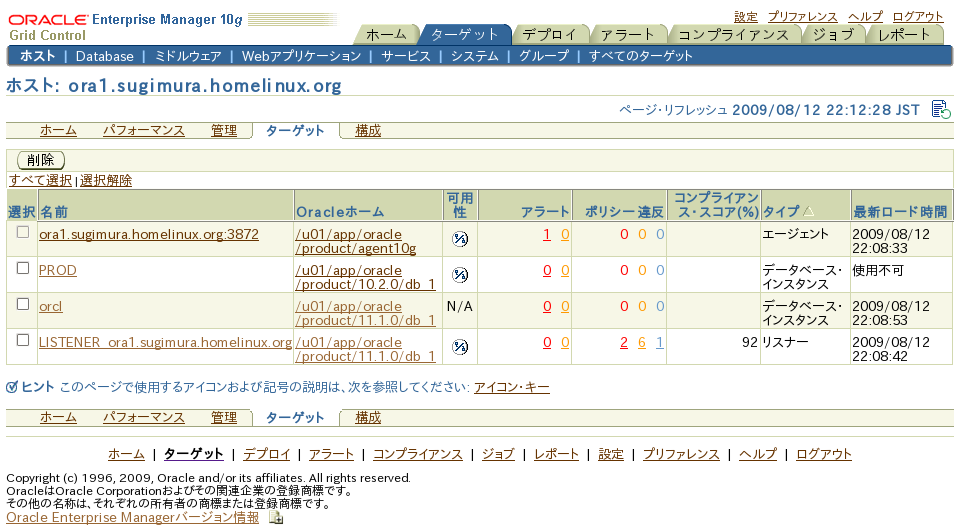Open bottom 構成 sub-tab
This screenshot has height=530, width=958.
(368, 418)
